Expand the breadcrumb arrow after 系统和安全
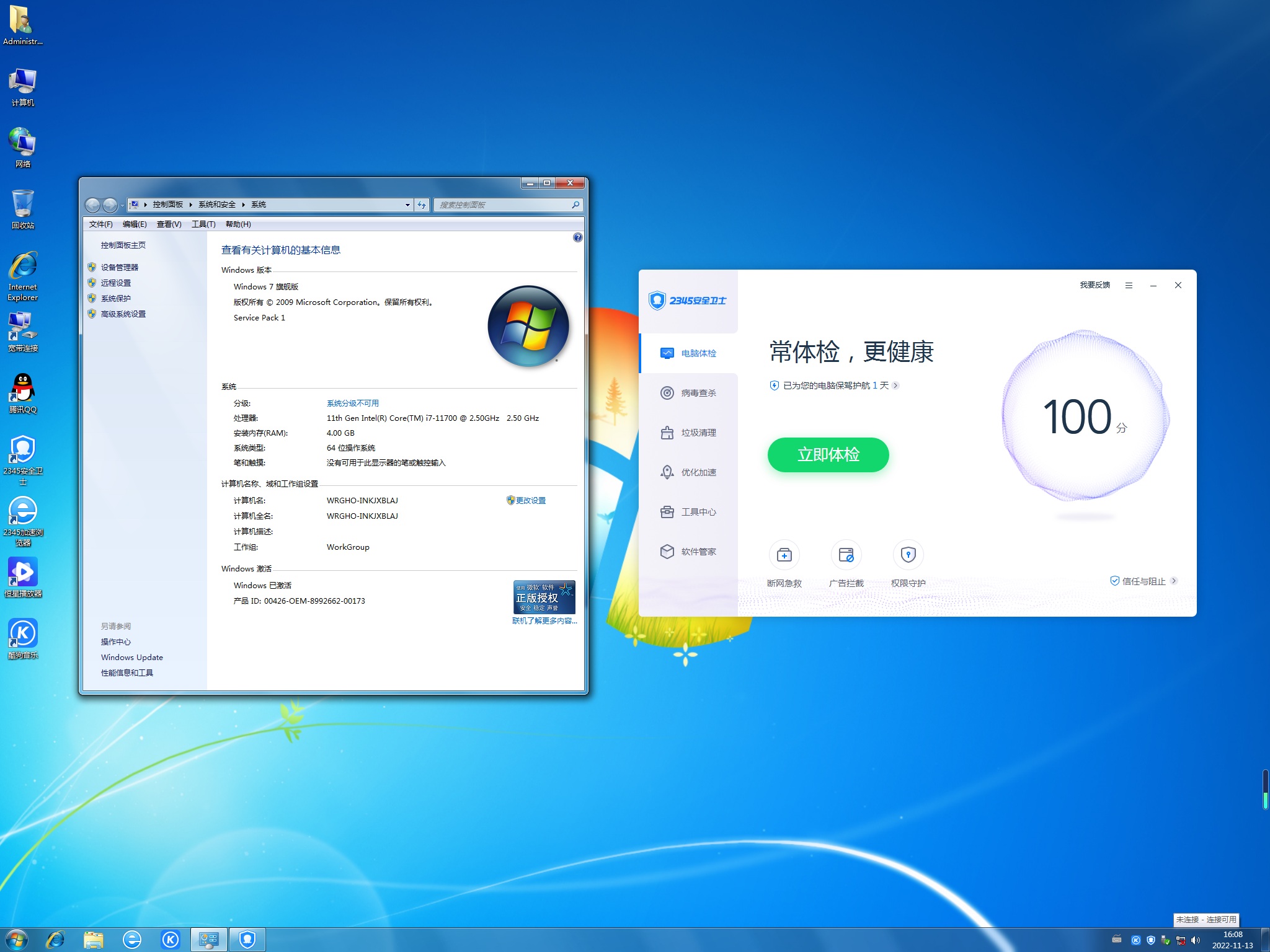The height and width of the screenshot is (952, 1270). [x=243, y=205]
